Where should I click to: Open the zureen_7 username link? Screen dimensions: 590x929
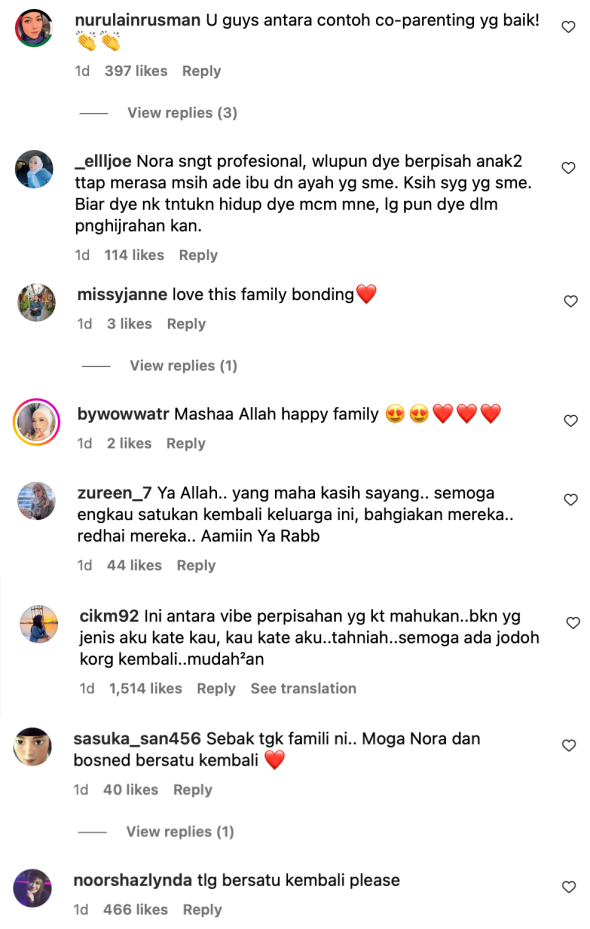(114, 494)
